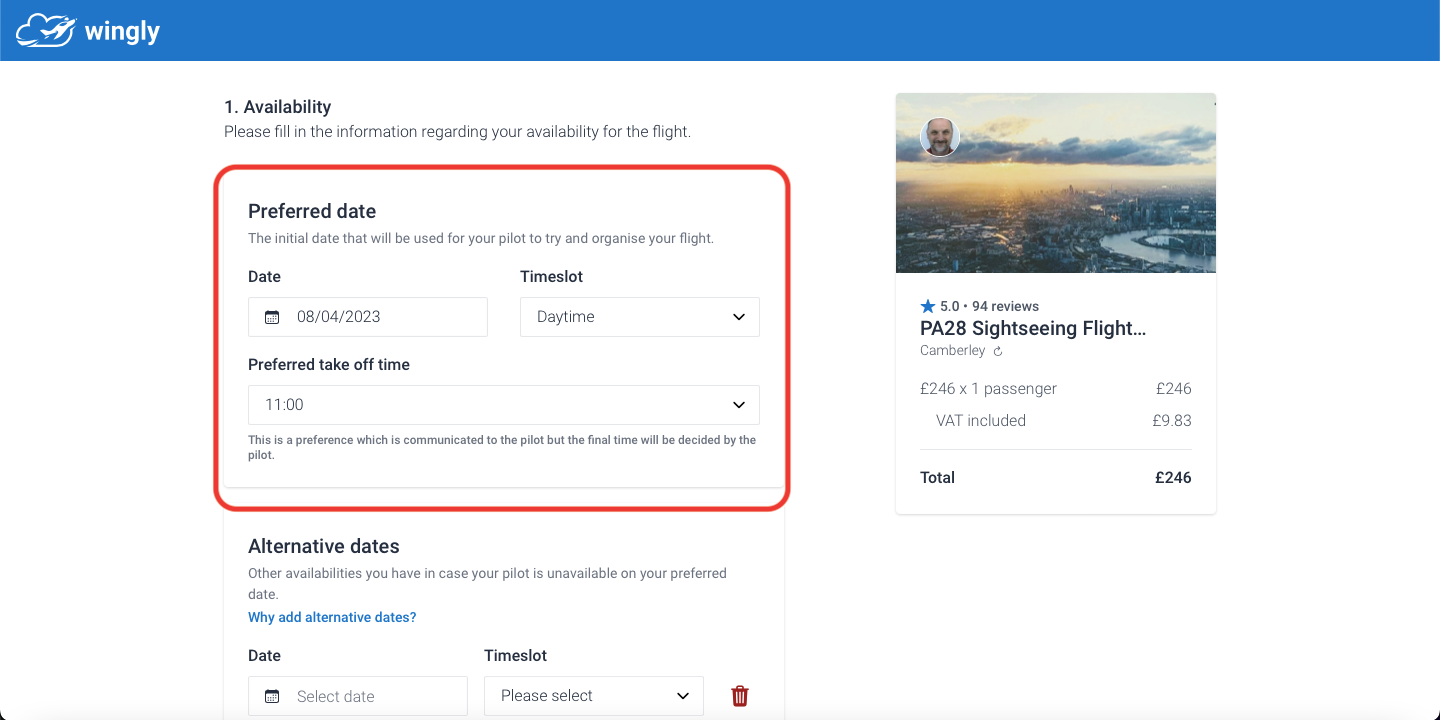
Task: Click the blue star rating icon
Action: [927, 306]
